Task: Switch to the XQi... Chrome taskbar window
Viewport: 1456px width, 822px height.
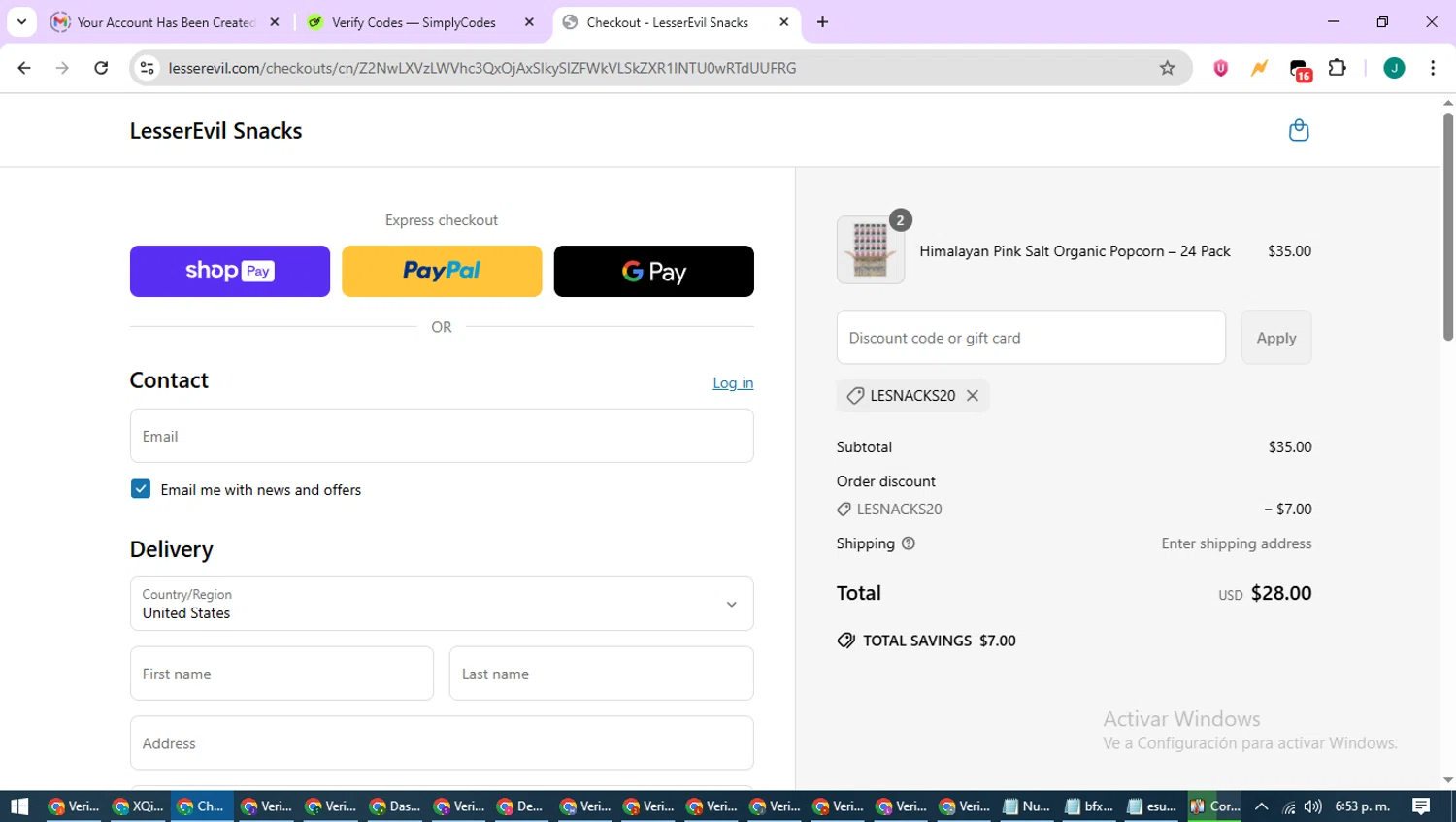Action: pyautogui.click(x=138, y=806)
